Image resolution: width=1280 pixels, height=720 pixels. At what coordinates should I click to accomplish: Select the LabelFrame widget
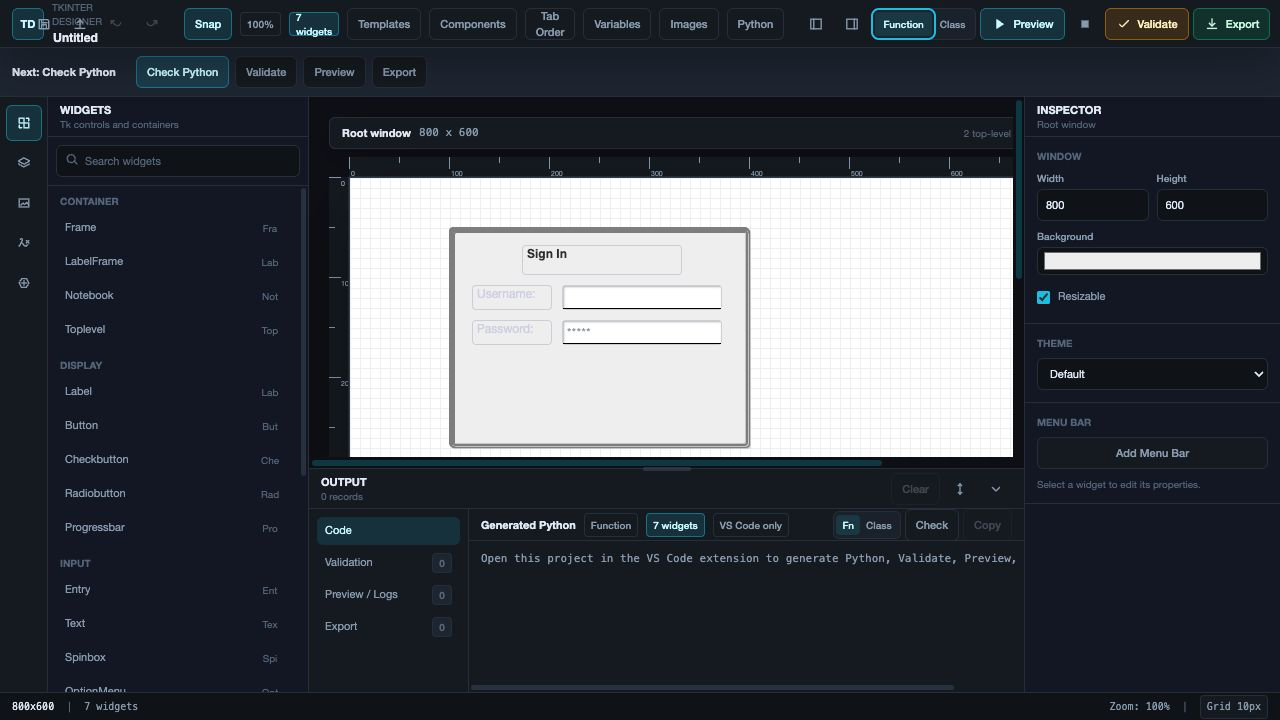[172, 262]
